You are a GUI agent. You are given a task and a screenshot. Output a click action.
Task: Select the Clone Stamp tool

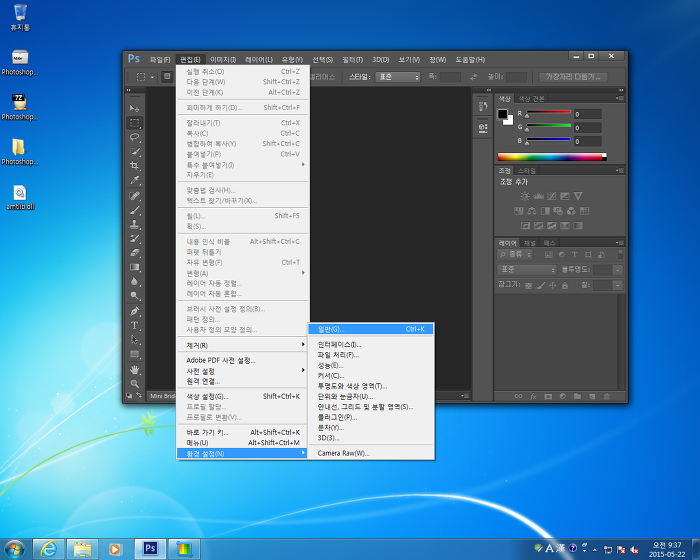pos(134,224)
